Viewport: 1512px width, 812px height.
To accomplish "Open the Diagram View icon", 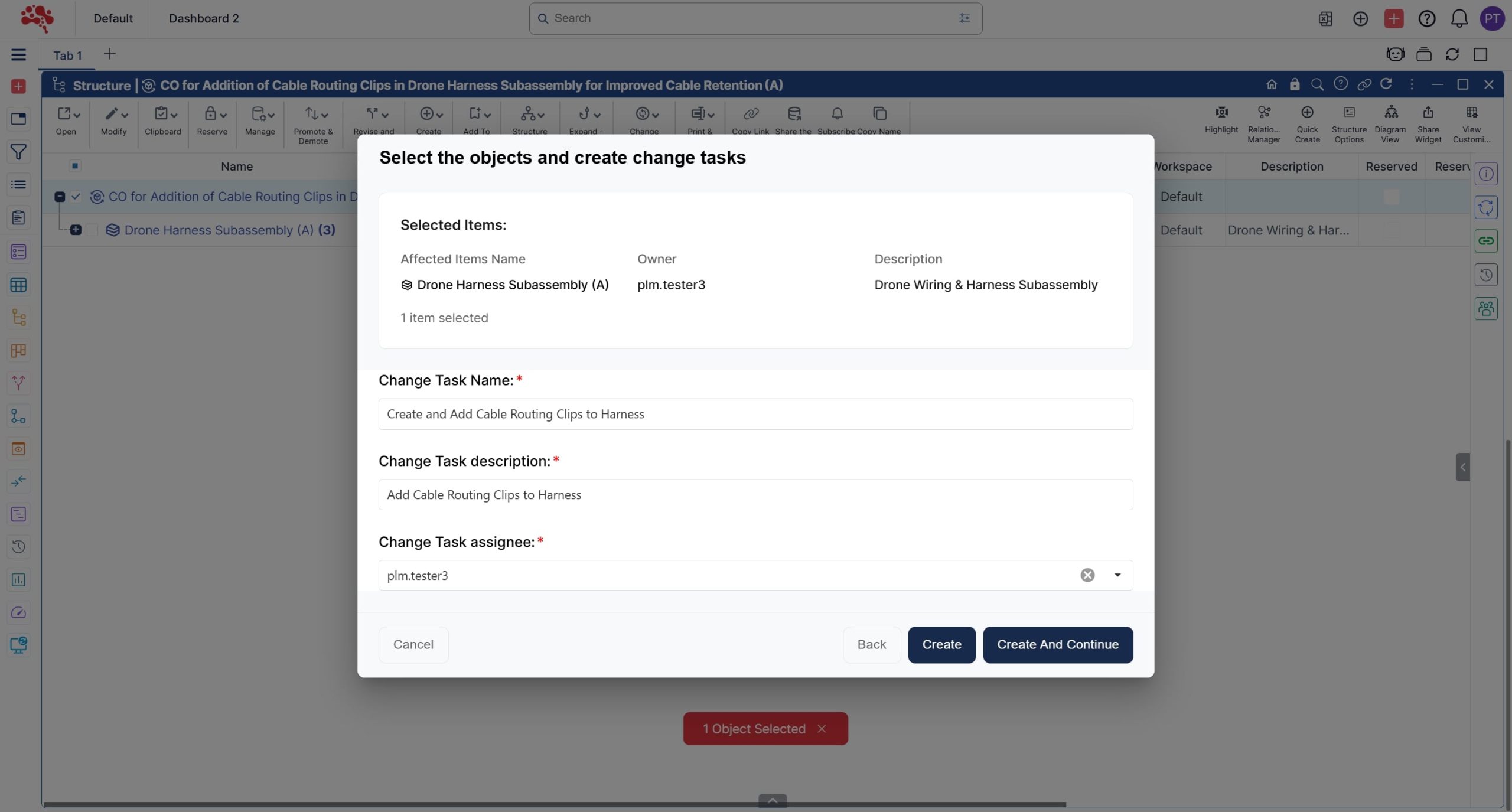I will (1390, 113).
